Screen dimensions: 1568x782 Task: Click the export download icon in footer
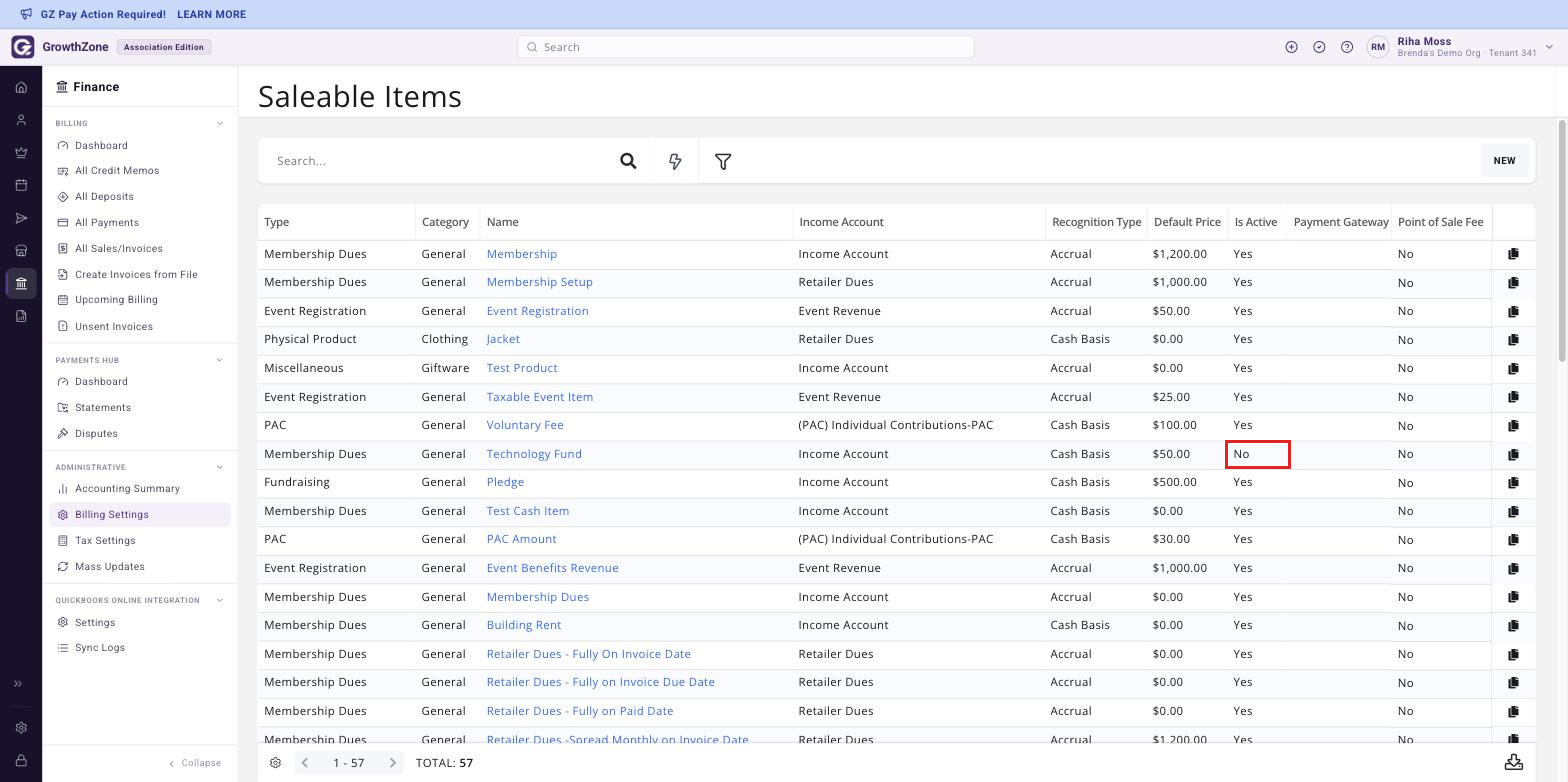(x=1514, y=762)
